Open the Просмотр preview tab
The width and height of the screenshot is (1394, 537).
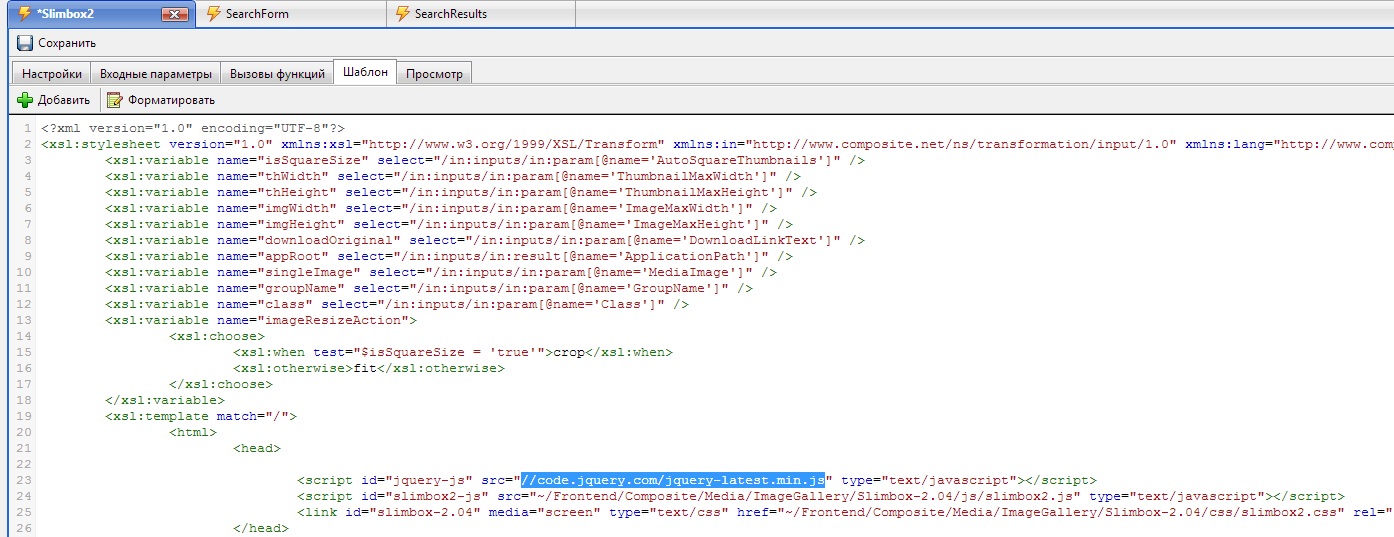(x=434, y=74)
